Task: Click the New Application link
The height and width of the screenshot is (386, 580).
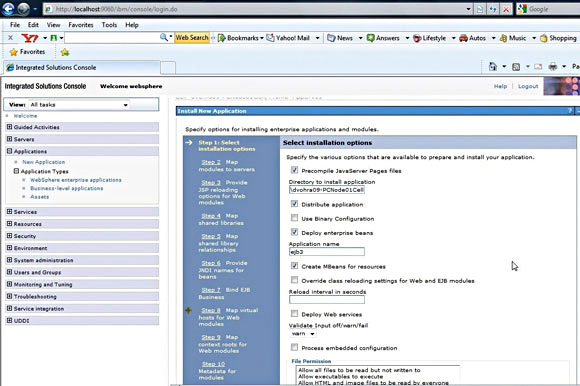Action: pyautogui.click(x=43, y=162)
